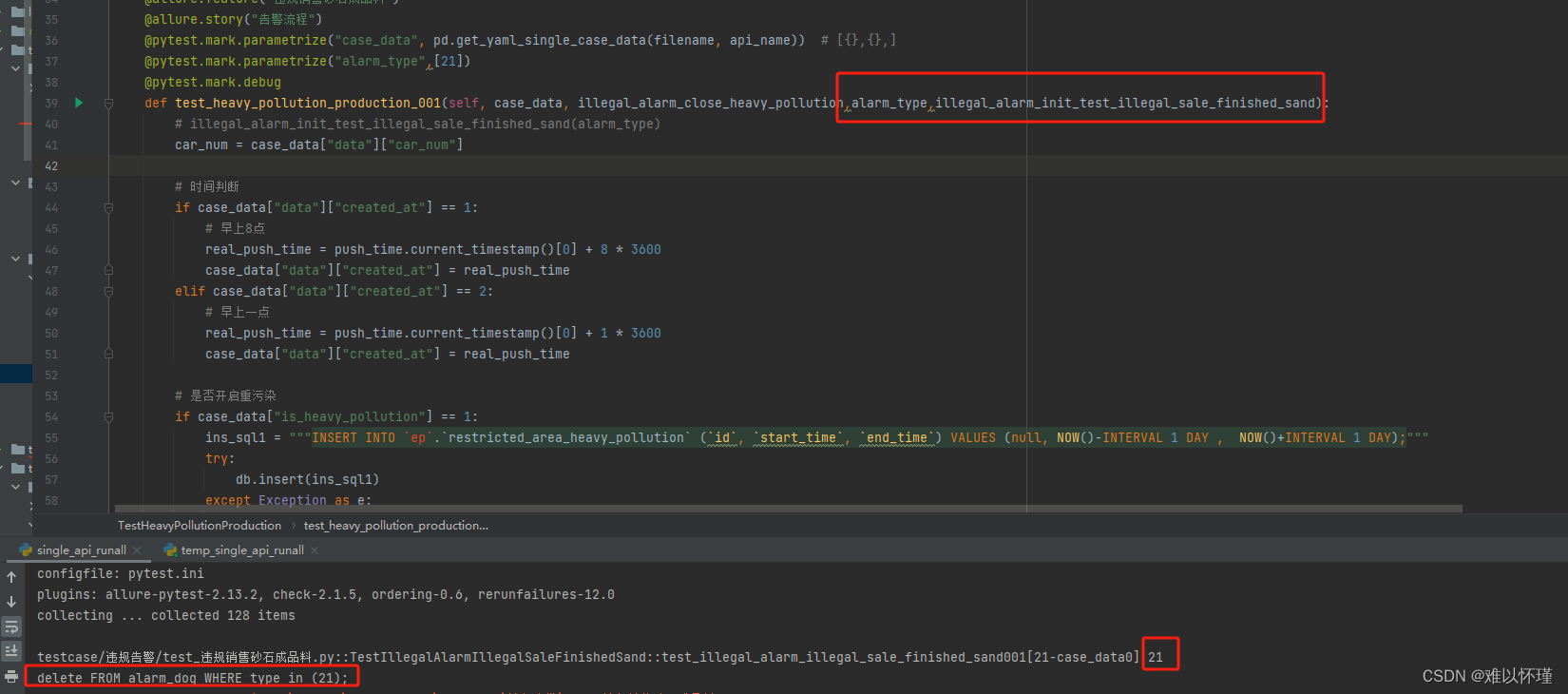Click the down arrow in the run console toolbar
Screen dimensions: 1568x694
click(x=11, y=602)
